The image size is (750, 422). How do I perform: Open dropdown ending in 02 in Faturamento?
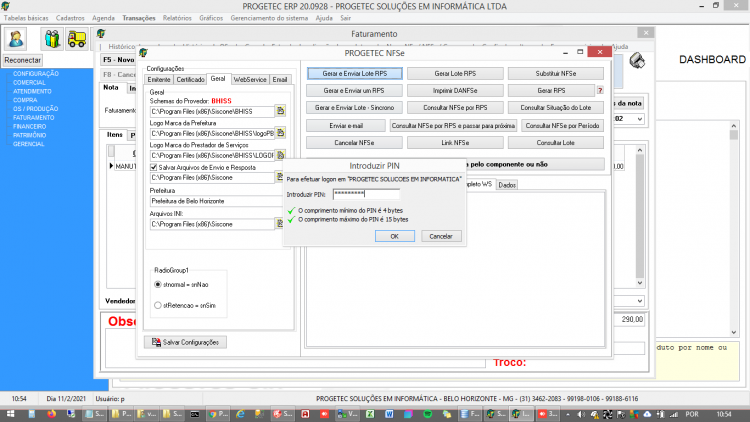tap(640, 119)
